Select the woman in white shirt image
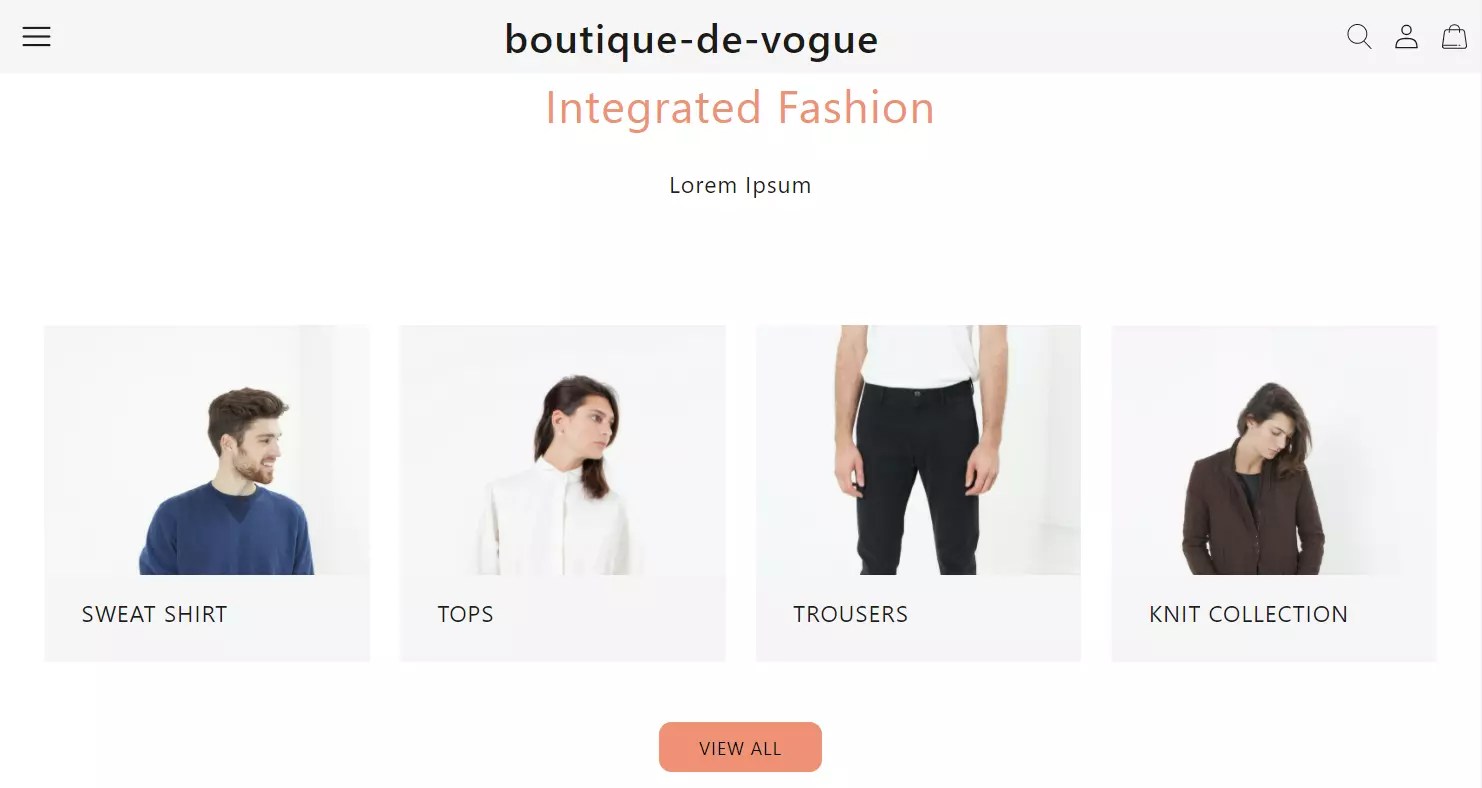Viewport: 1482px width, 788px height. click(563, 450)
